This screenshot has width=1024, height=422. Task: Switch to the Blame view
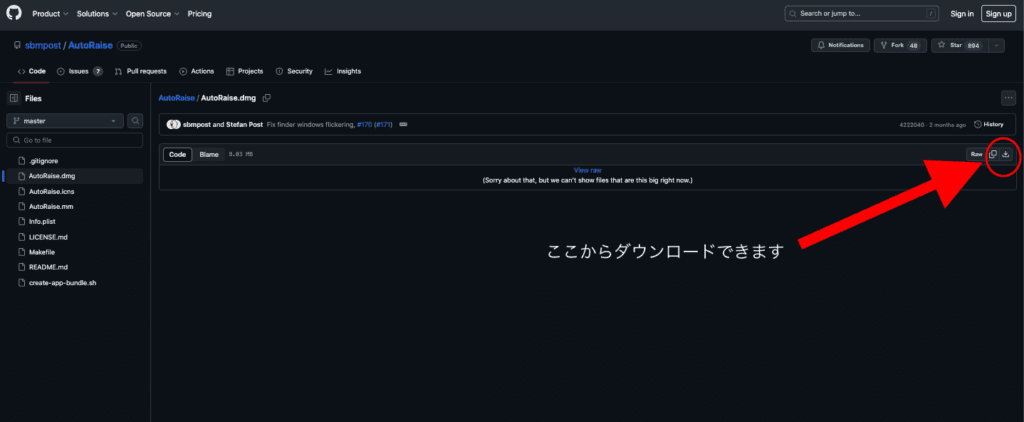pyautogui.click(x=209, y=154)
